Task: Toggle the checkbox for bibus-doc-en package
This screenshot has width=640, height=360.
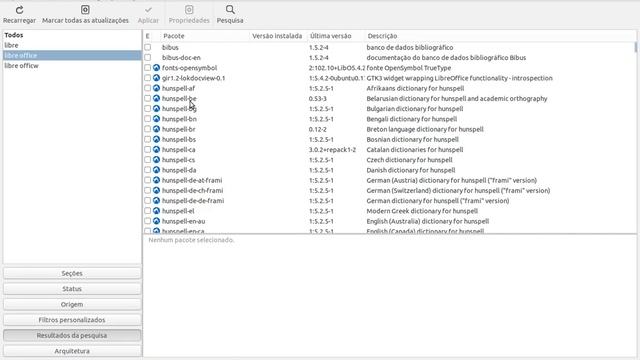Action: point(147,58)
